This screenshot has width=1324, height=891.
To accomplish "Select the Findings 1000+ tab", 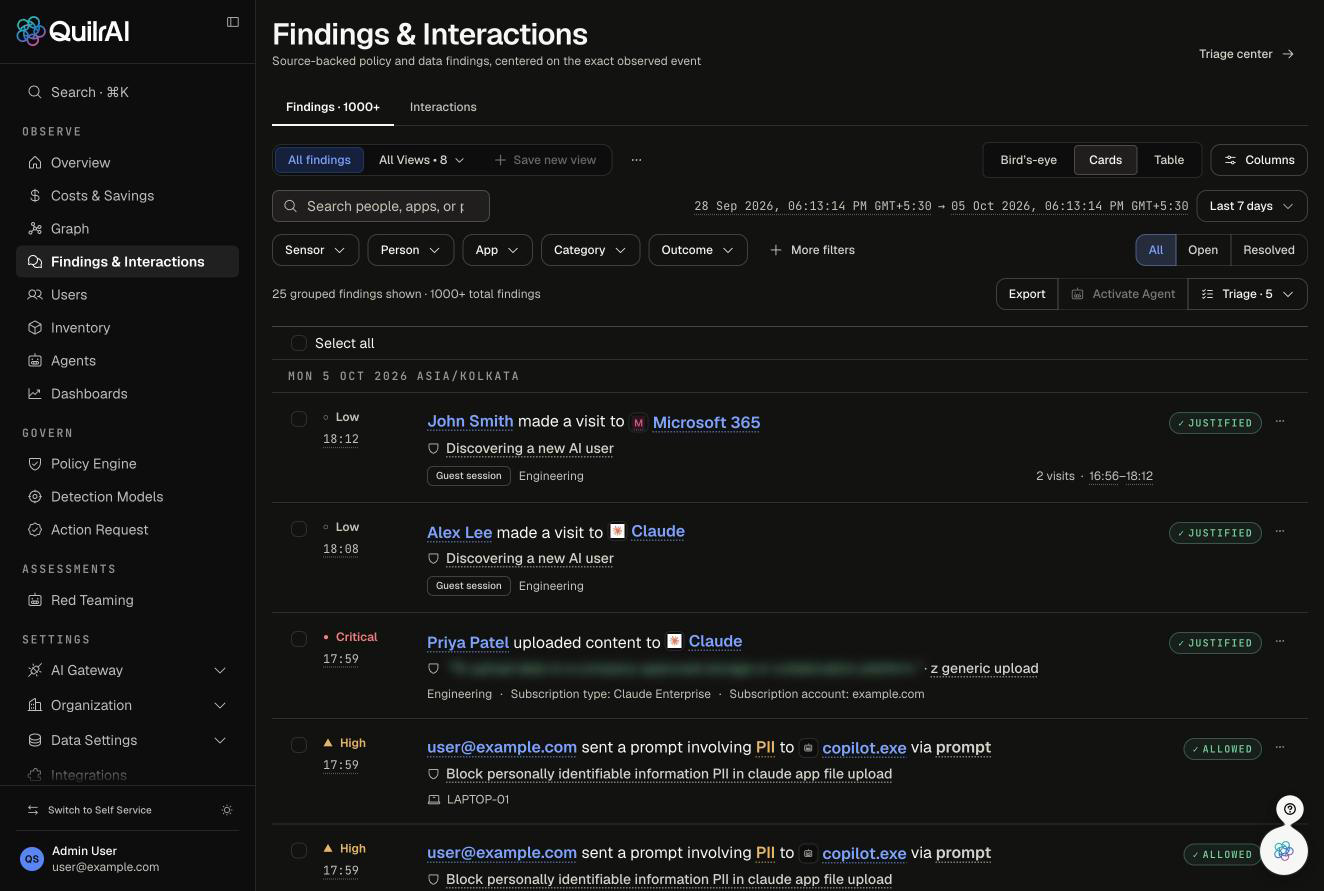I will coord(333,107).
